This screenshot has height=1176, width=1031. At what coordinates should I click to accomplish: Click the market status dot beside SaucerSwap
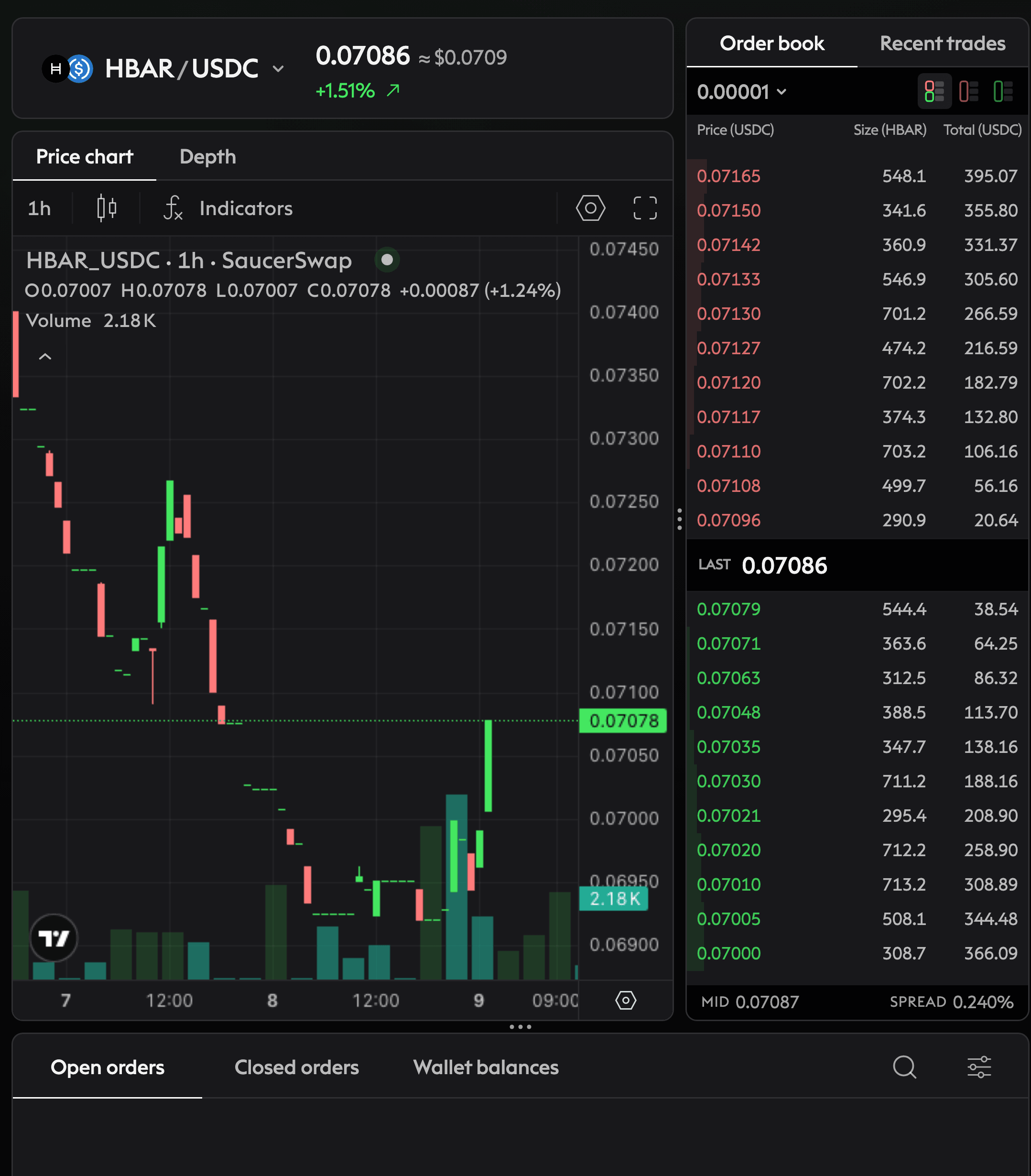(387, 260)
